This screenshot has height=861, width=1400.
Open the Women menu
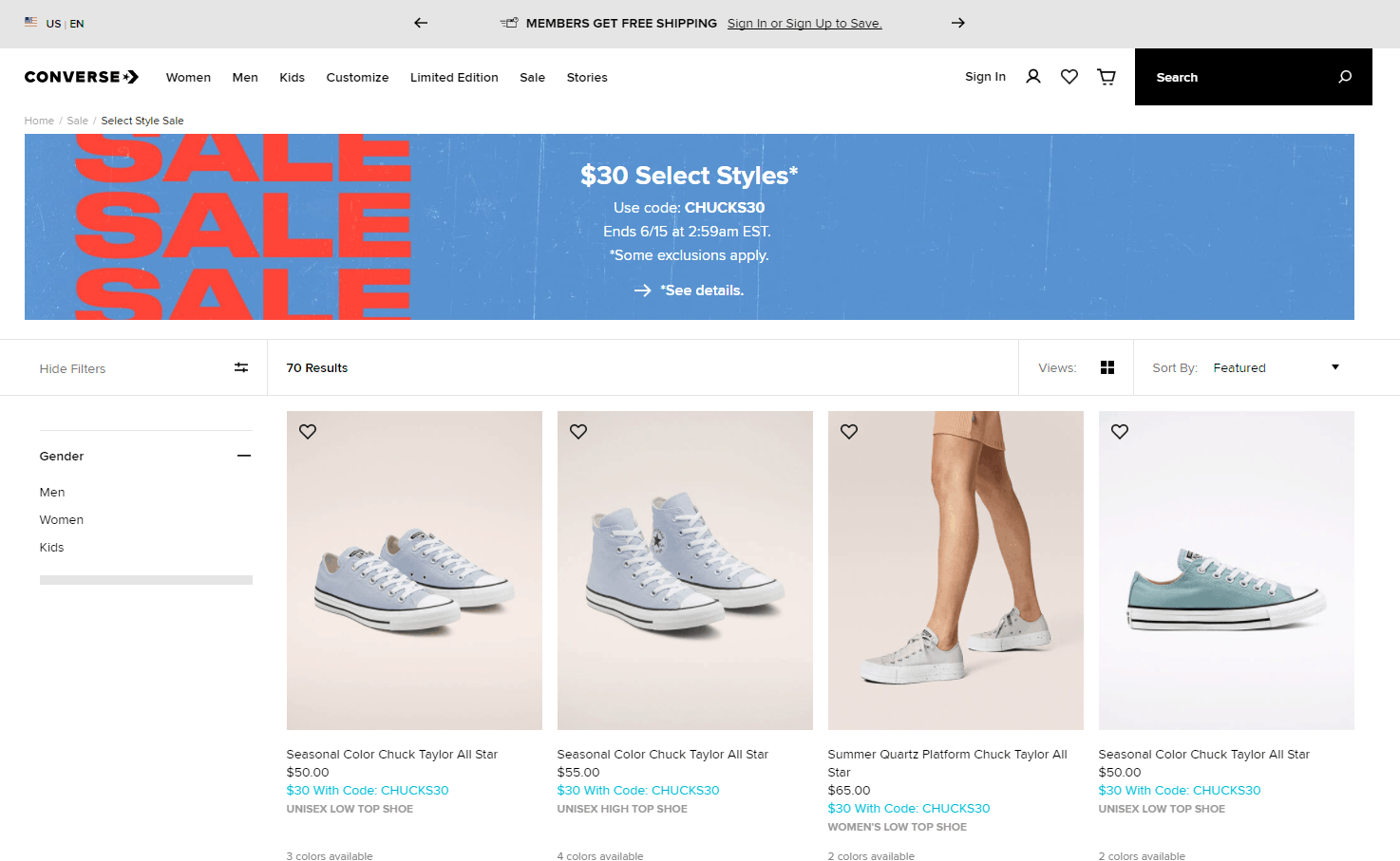[x=188, y=78]
